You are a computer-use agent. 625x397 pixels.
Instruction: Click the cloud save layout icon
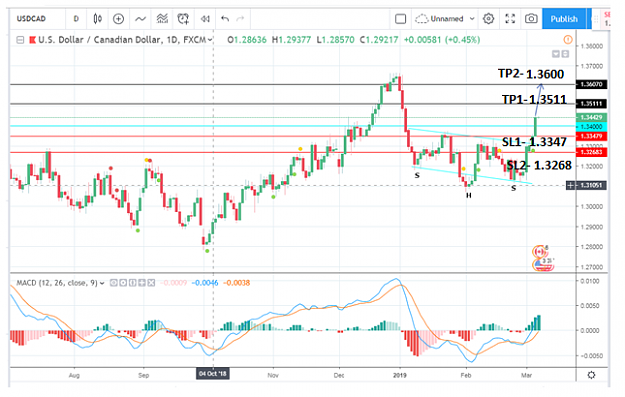pos(421,19)
